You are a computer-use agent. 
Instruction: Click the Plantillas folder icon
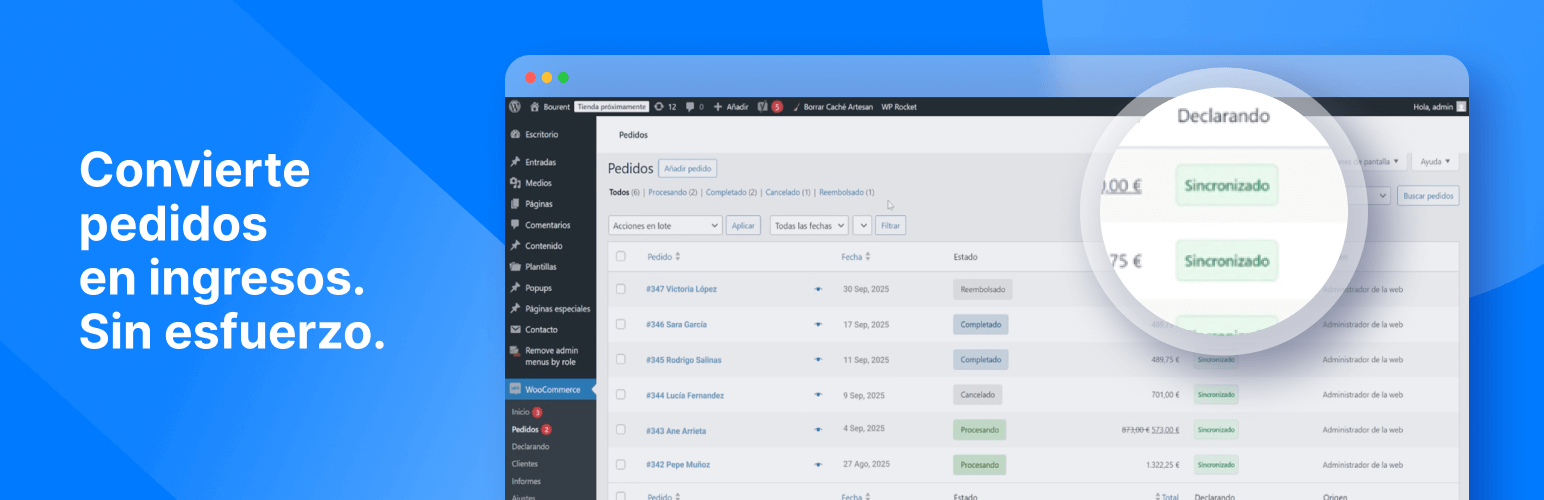point(515,267)
